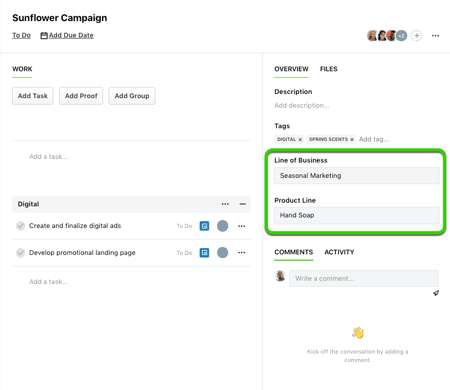
Task: Open the Product Line field showing Hand Soap
Action: pyautogui.click(x=357, y=215)
